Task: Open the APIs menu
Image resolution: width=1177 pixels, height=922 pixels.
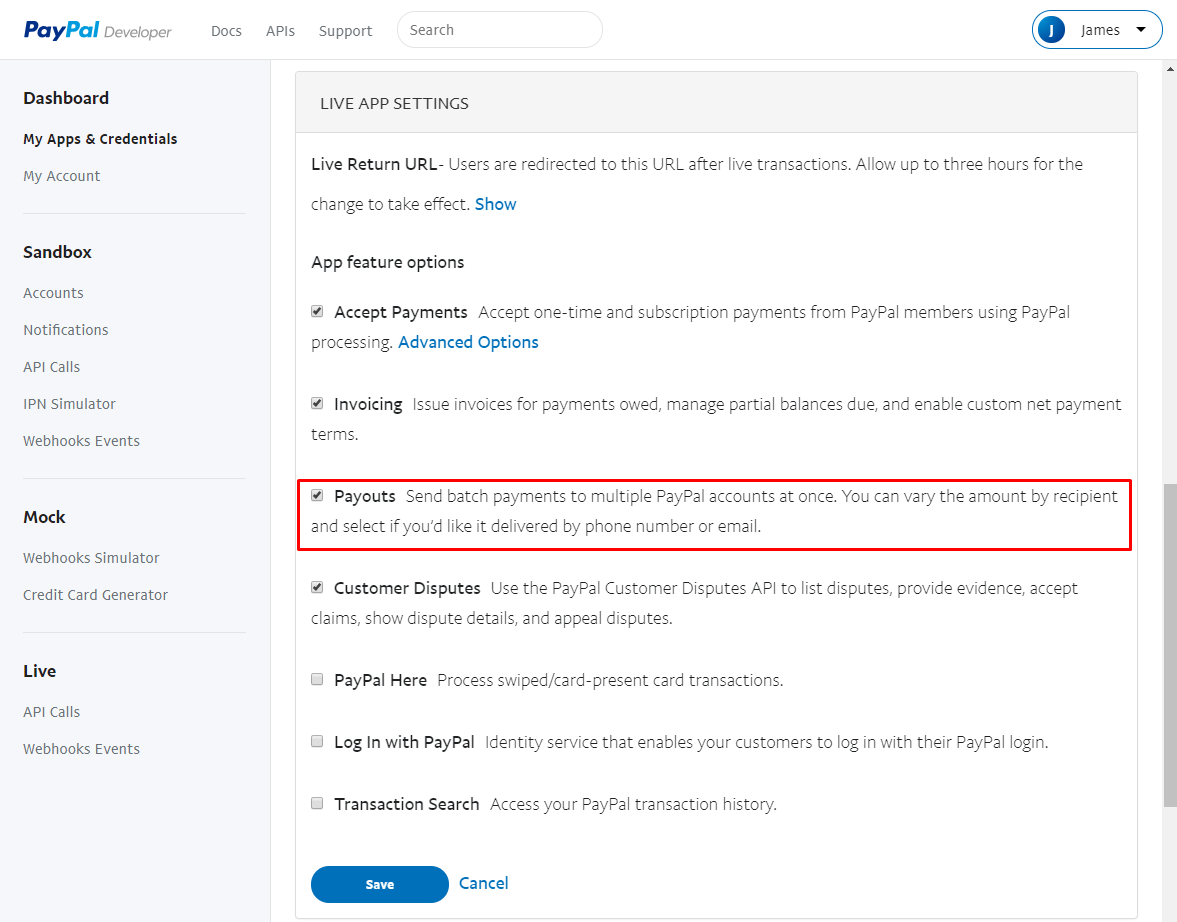Action: pyautogui.click(x=280, y=31)
